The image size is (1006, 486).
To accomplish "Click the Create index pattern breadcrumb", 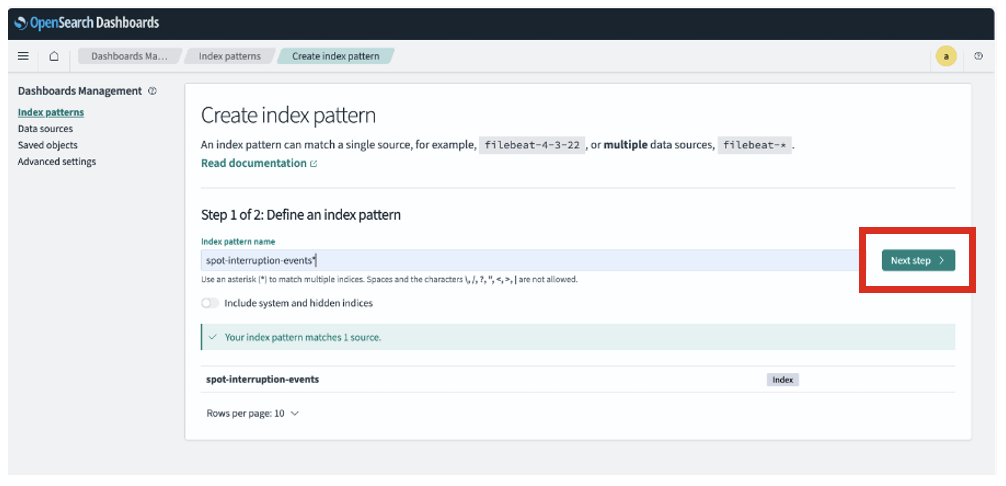I will pyautogui.click(x=335, y=56).
